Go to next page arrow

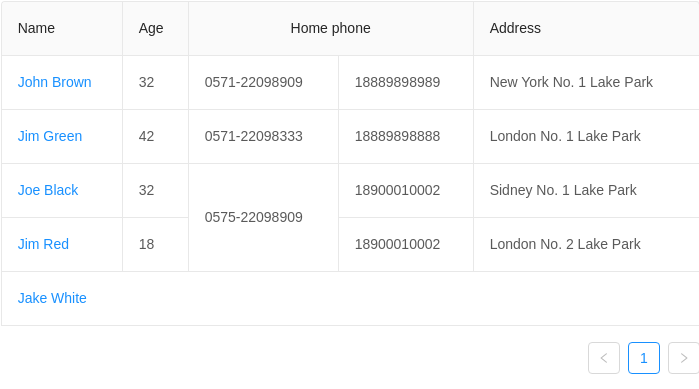683,358
